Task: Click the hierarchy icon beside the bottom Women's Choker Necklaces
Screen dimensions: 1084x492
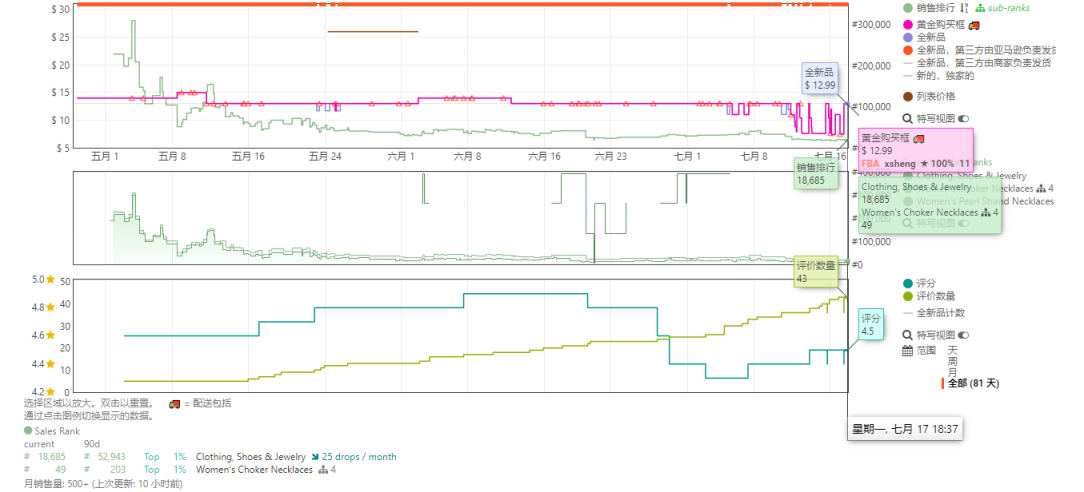Action: pyautogui.click(x=322, y=470)
